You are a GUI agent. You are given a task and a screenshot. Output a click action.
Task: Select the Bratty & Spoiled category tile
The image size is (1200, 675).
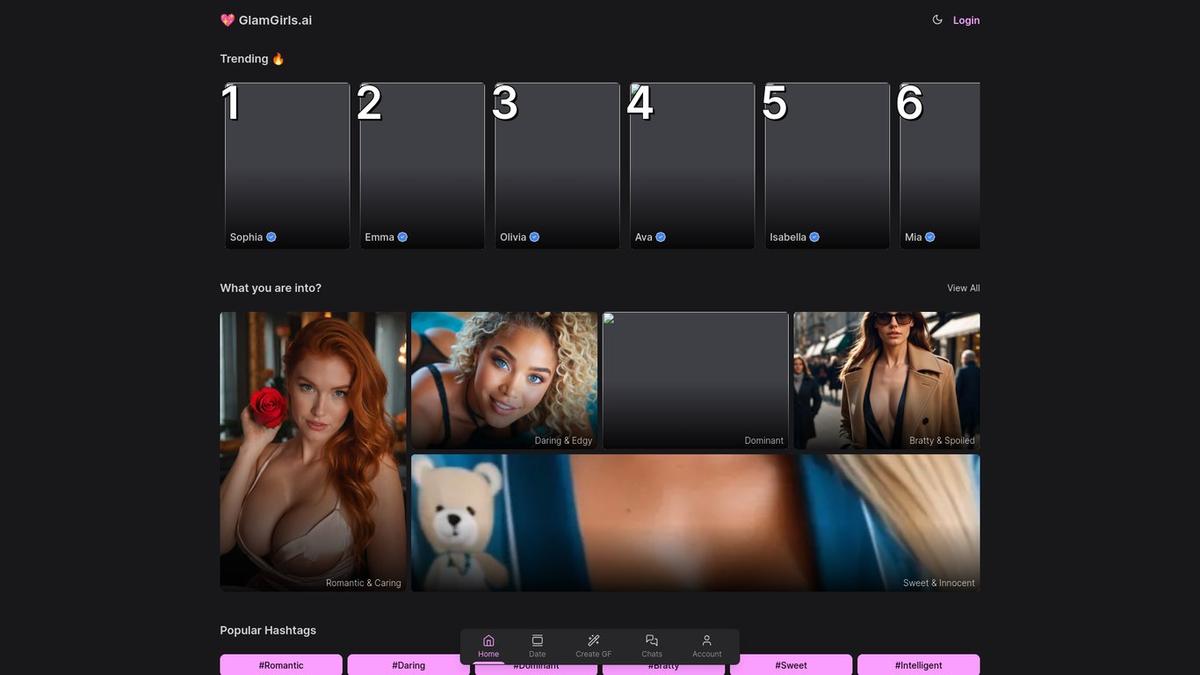886,380
